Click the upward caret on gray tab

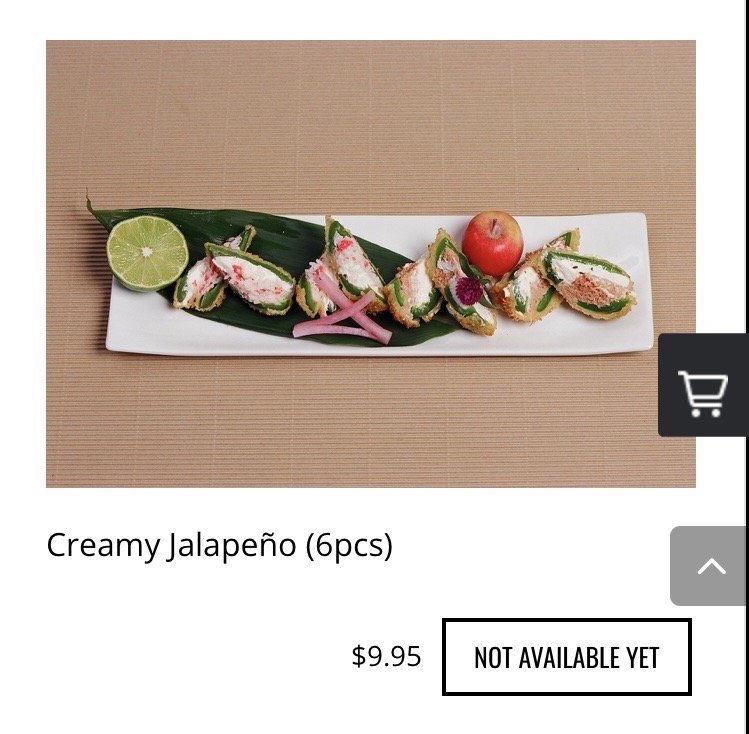coord(711,566)
